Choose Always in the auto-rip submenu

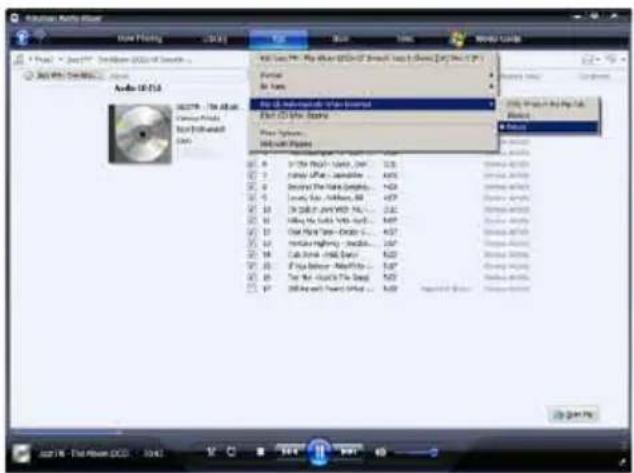click(549, 116)
